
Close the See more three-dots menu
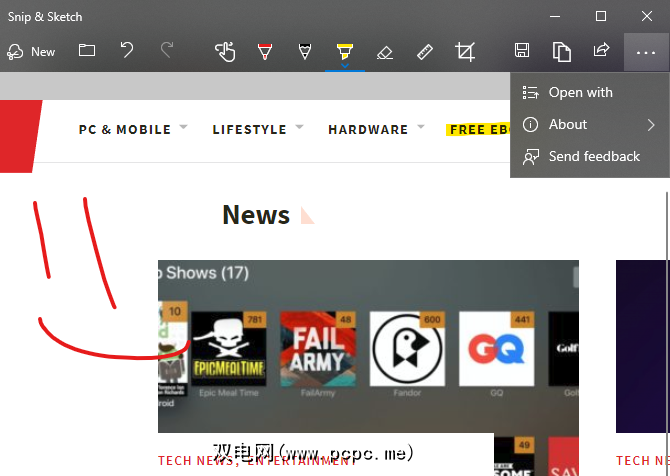pos(646,53)
